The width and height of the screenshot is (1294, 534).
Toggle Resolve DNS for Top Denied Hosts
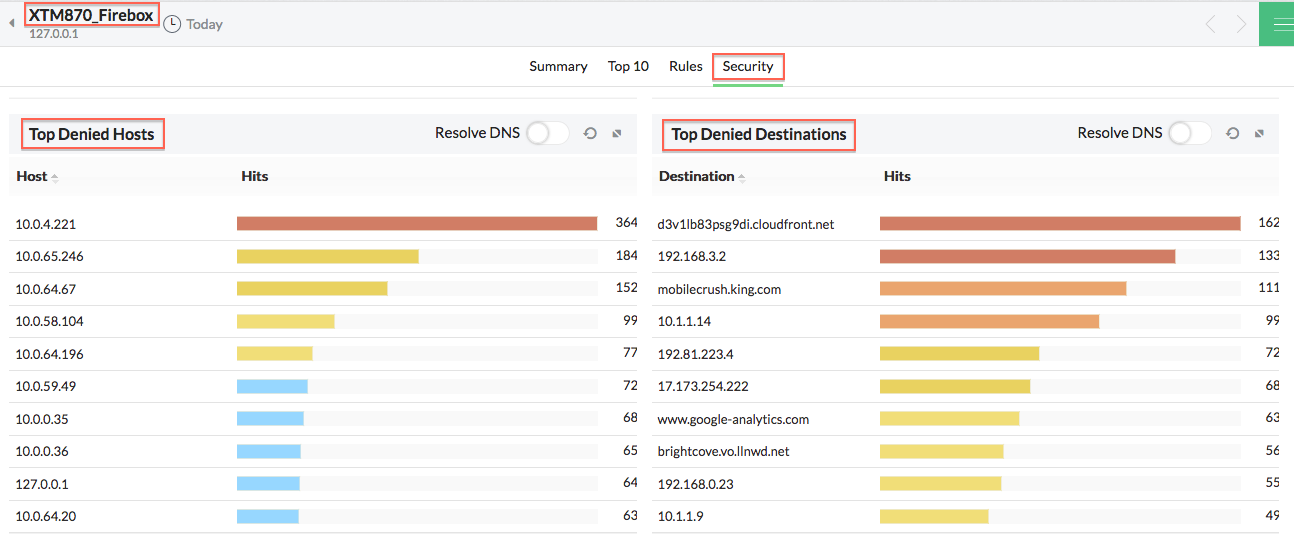click(547, 133)
